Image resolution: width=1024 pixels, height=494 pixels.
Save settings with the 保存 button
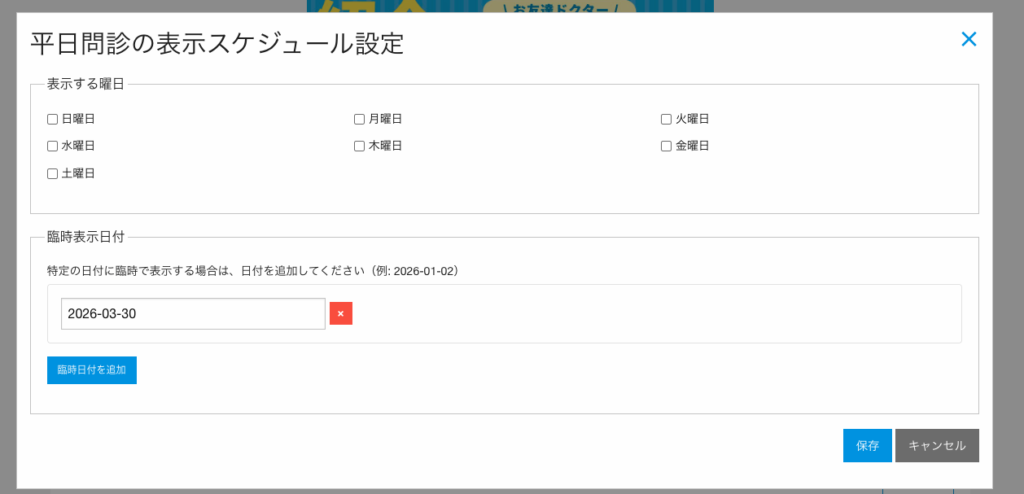coord(867,446)
